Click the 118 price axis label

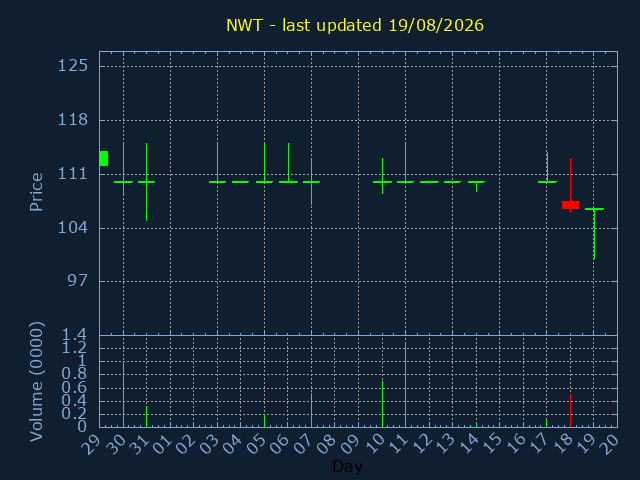point(73,120)
